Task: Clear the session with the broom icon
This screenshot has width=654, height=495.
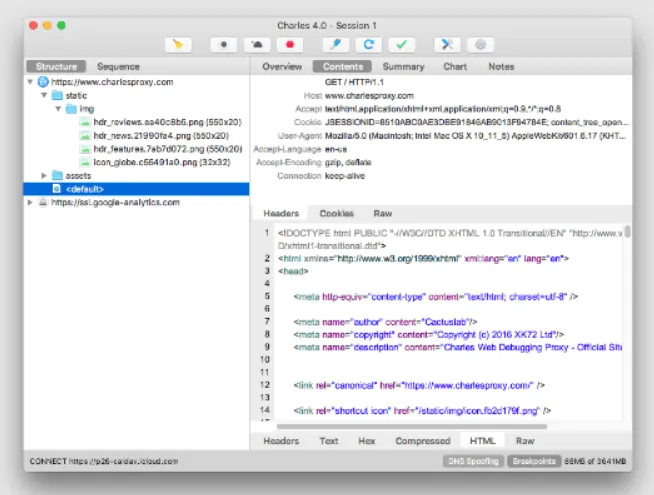Action: point(178,45)
